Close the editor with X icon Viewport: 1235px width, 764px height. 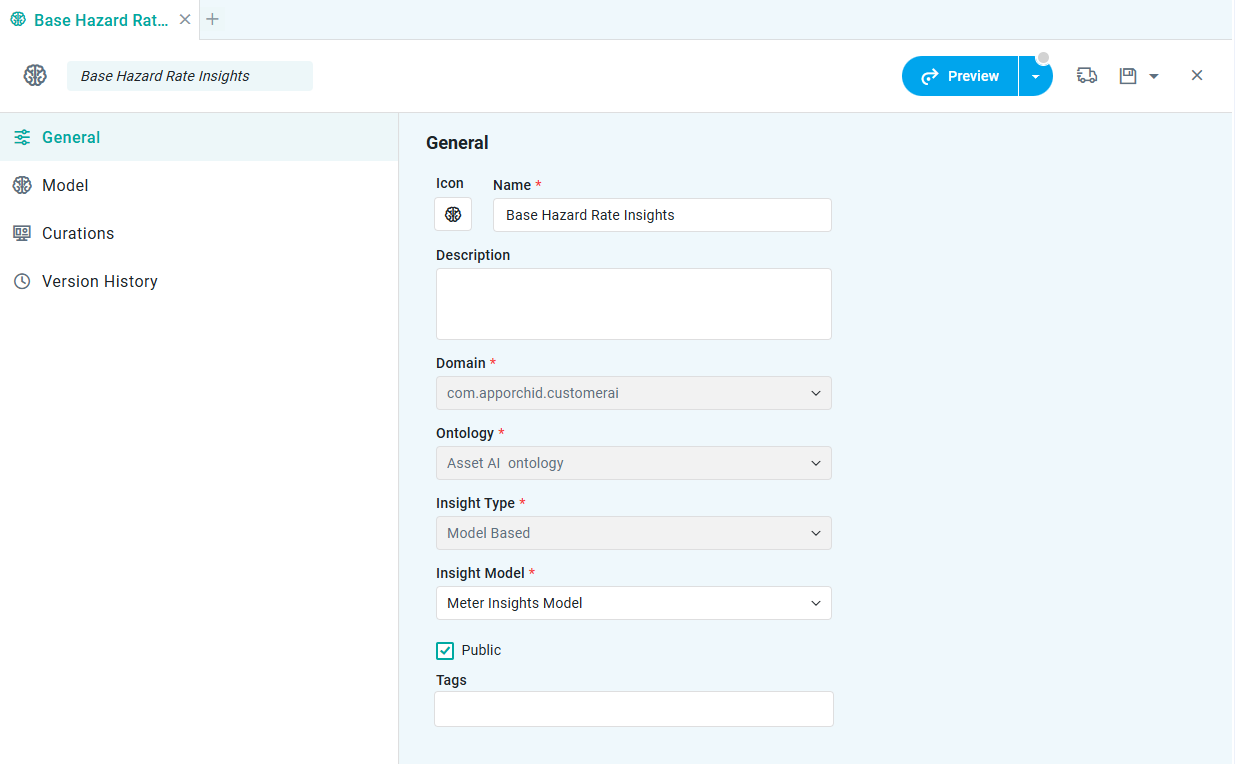point(1196,76)
